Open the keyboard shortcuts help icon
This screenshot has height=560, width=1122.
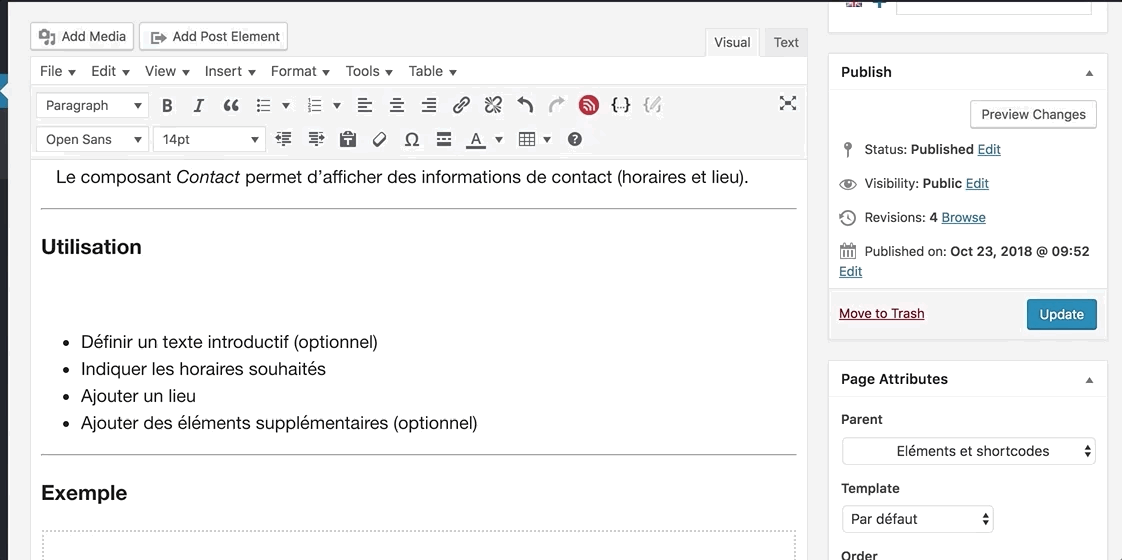(575, 139)
